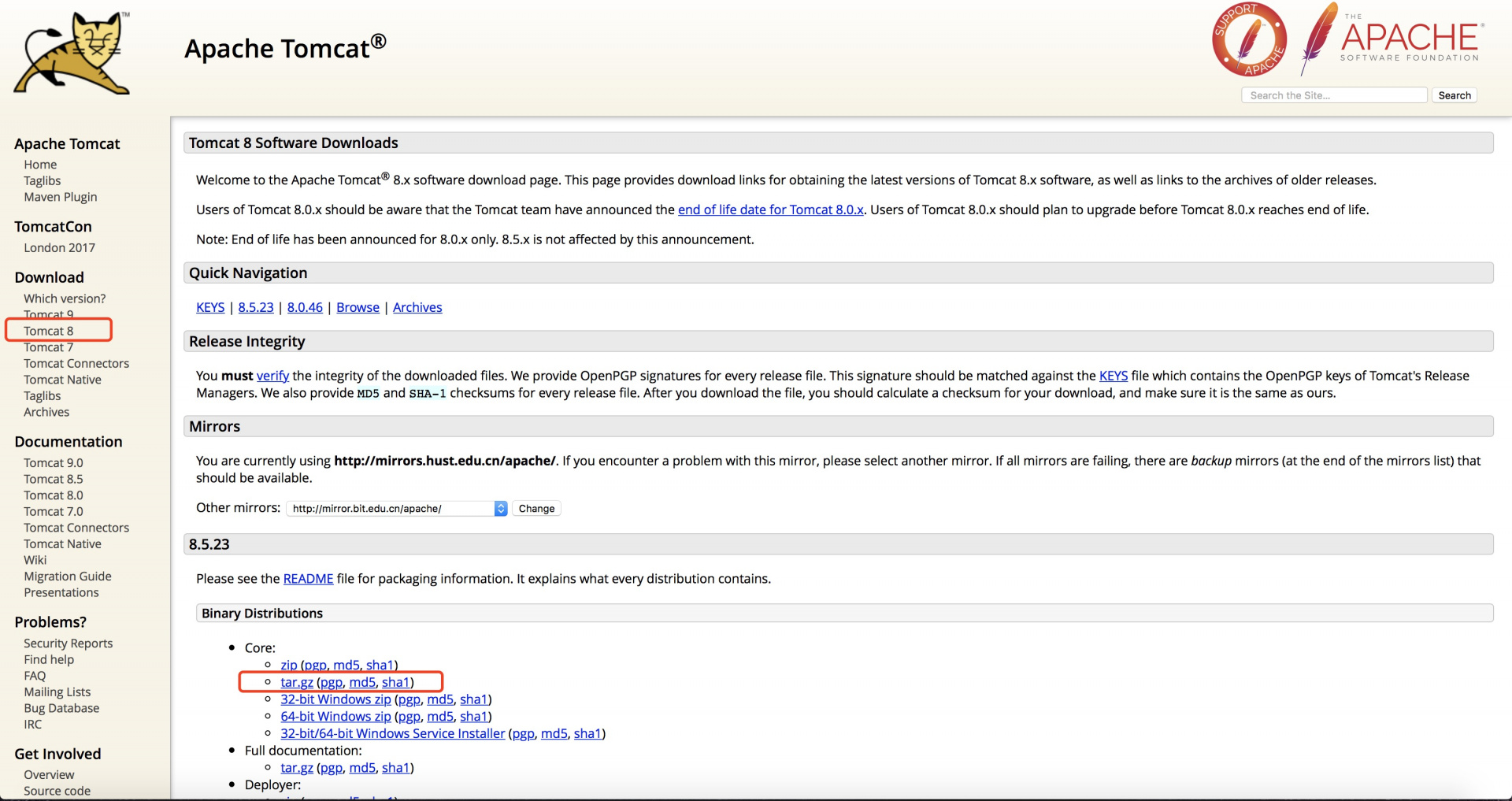This screenshot has width=1512, height=801.
Task: Open Tomcat 8.5 documentation link
Action: coord(54,479)
